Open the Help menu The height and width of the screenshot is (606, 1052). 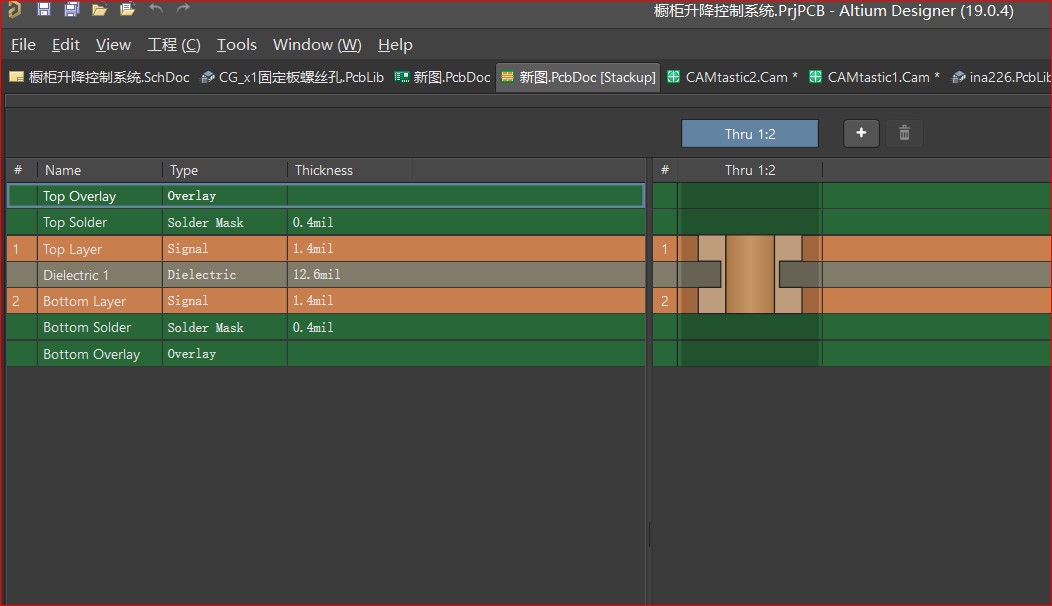(x=394, y=44)
